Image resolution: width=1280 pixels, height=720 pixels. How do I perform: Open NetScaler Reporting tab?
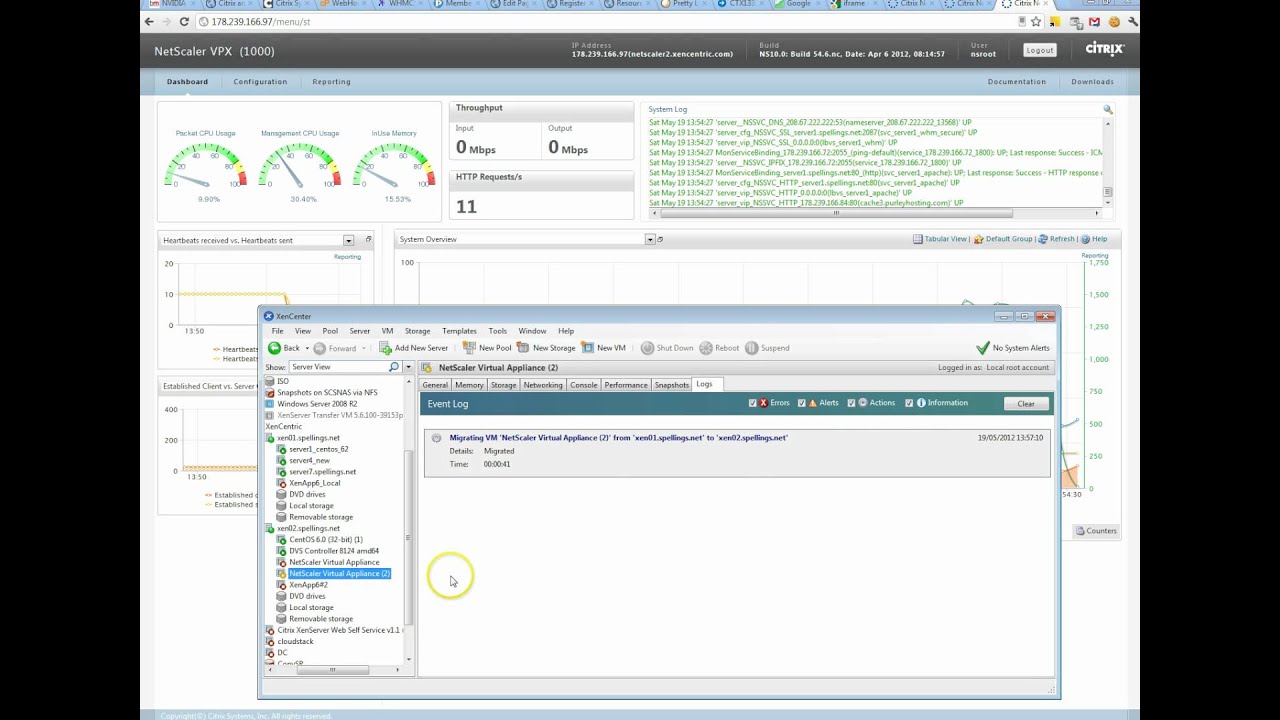pyautogui.click(x=331, y=82)
